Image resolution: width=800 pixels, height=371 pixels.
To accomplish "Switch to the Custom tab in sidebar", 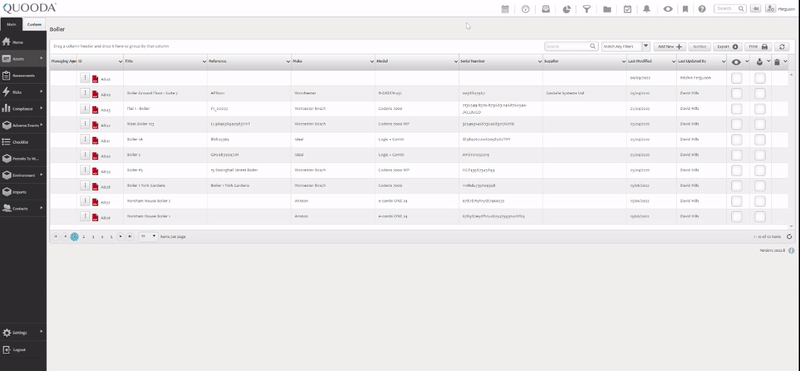I will (34, 24).
